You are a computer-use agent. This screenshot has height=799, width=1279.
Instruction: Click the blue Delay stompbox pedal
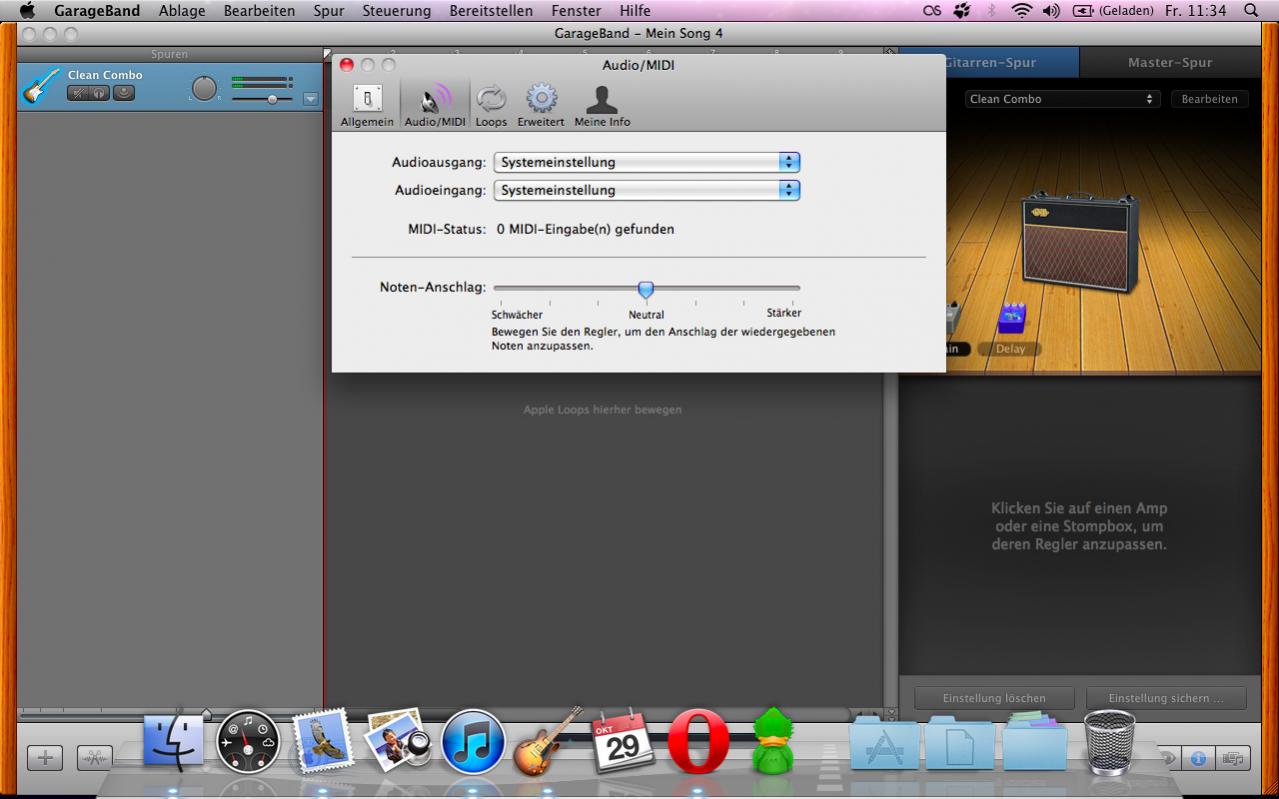[1012, 319]
